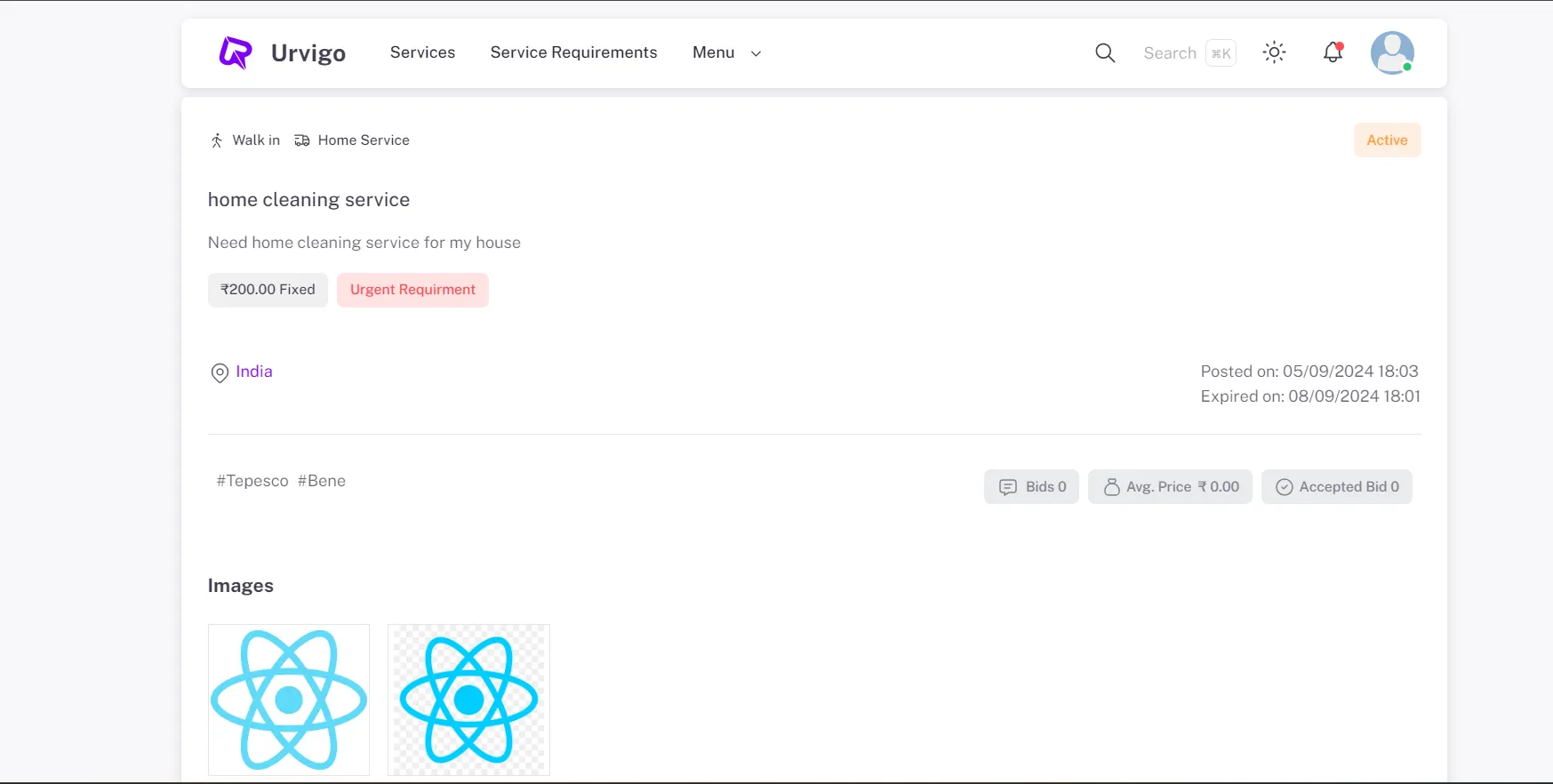The image size is (1553, 784).
Task: Click the Urvigo logo icon
Action: [236, 53]
